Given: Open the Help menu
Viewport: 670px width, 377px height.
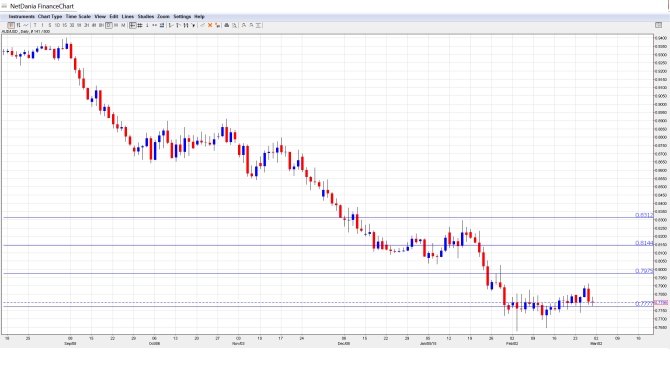Looking at the screenshot, I should tap(199, 17).
